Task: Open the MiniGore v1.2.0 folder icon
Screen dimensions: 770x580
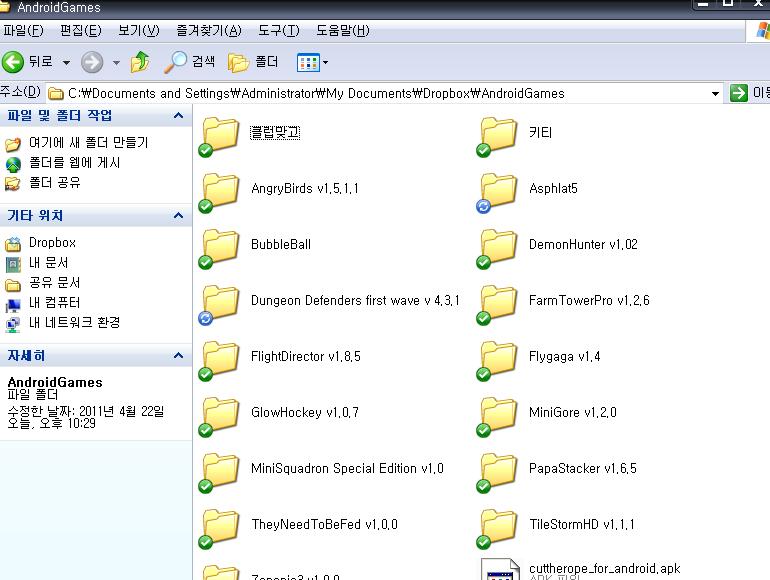Action: pos(497,416)
